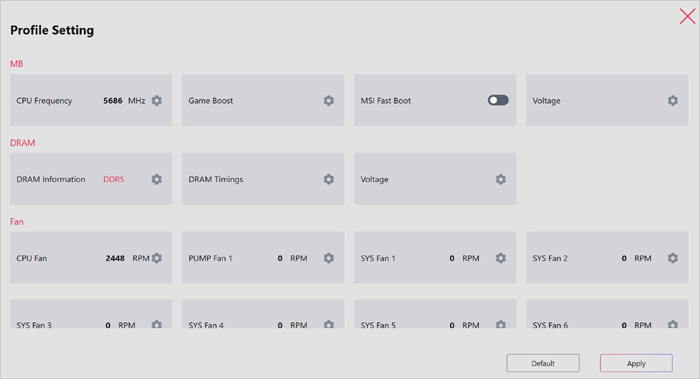Image resolution: width=700 pixels, height=379 pixels.
Task: Open SYS Fan 3 gear icon
Action: (157, 324)
